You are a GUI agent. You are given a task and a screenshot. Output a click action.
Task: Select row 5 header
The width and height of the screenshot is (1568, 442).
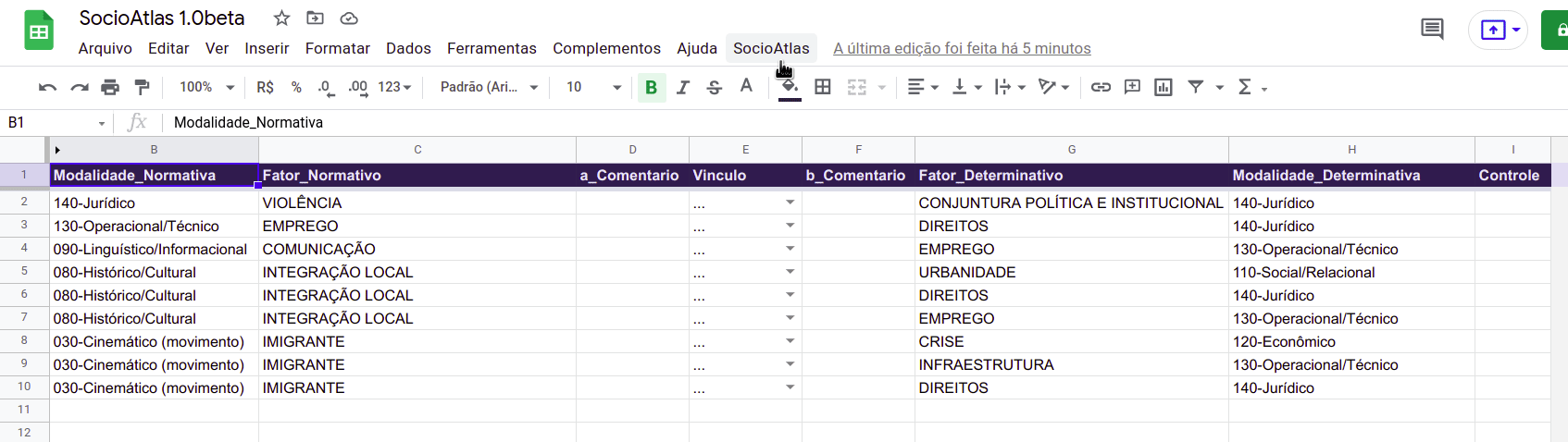click(24, 272)
